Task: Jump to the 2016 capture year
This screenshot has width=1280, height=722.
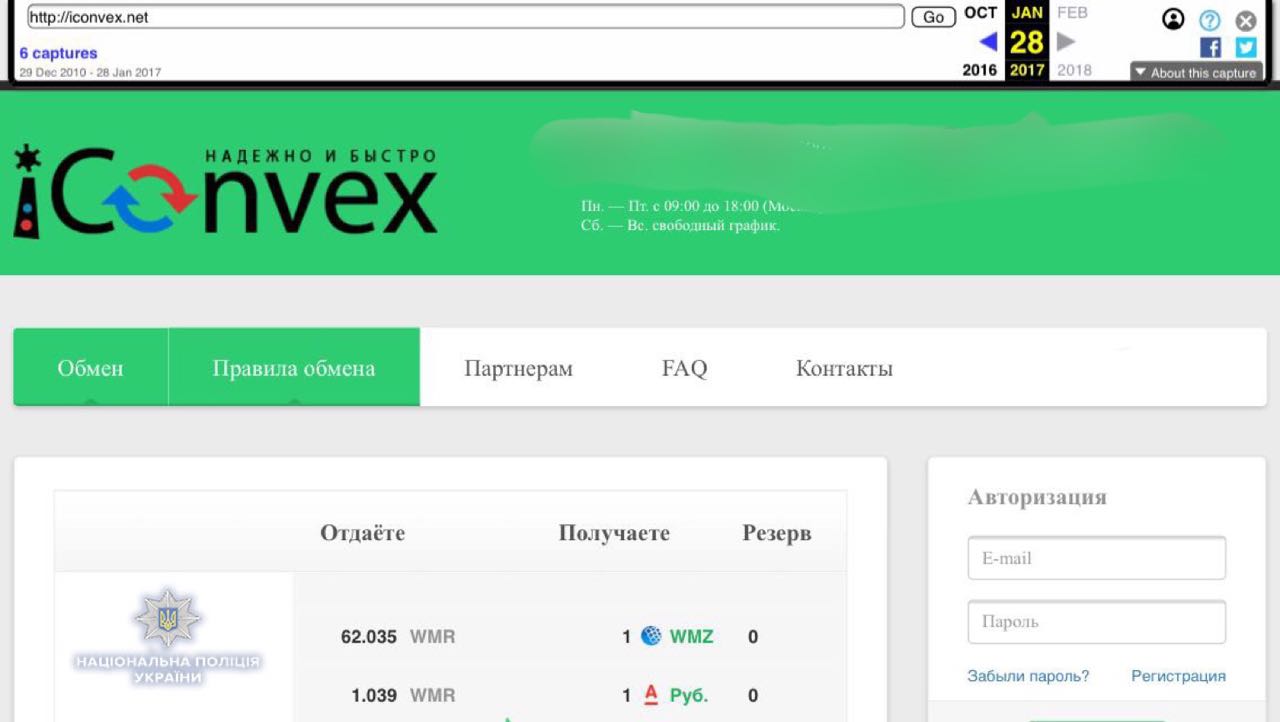Action: tap(980, 70)
